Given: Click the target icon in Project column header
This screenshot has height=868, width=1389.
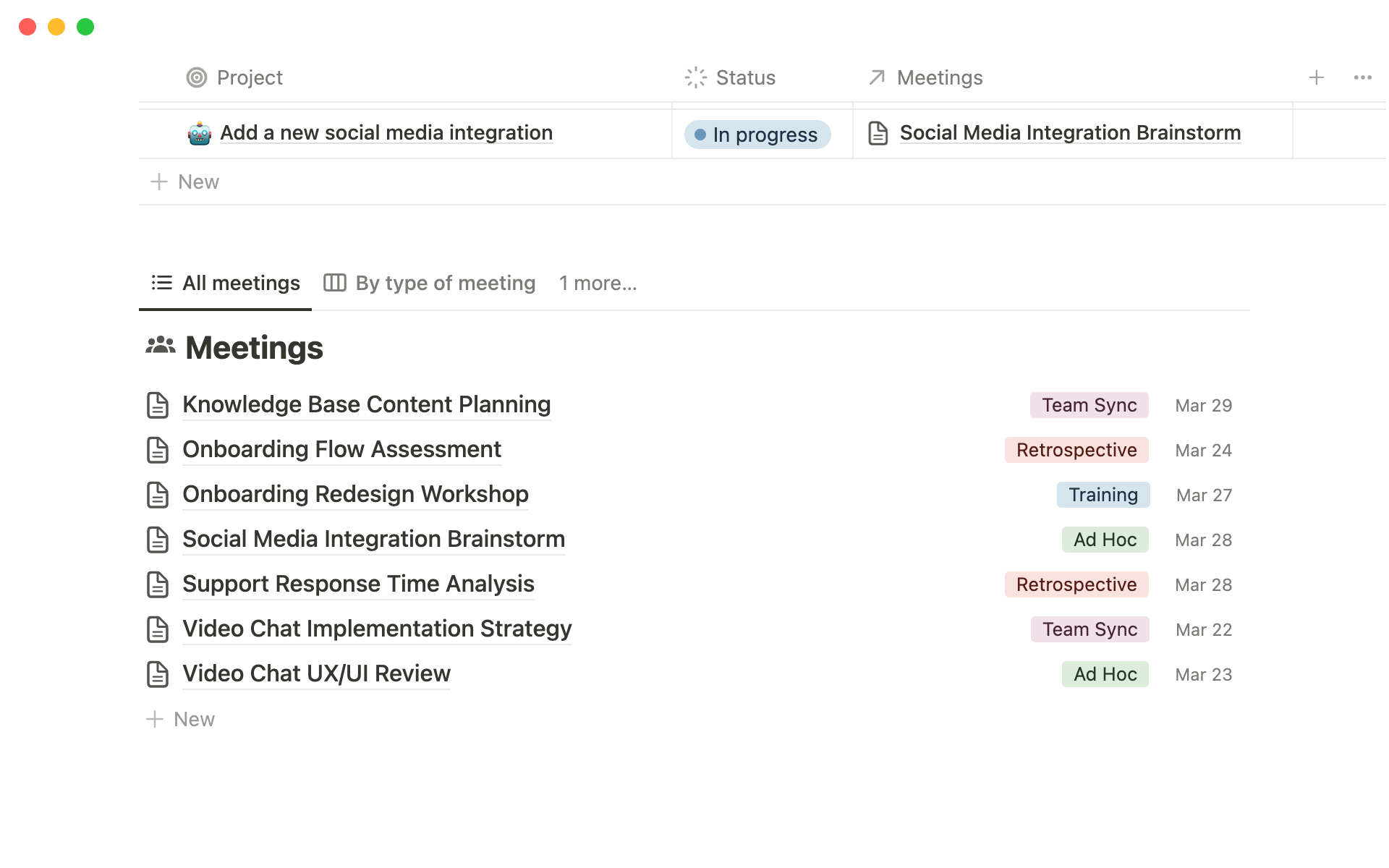Looking at the screenshot, I should tap(197, 77).
